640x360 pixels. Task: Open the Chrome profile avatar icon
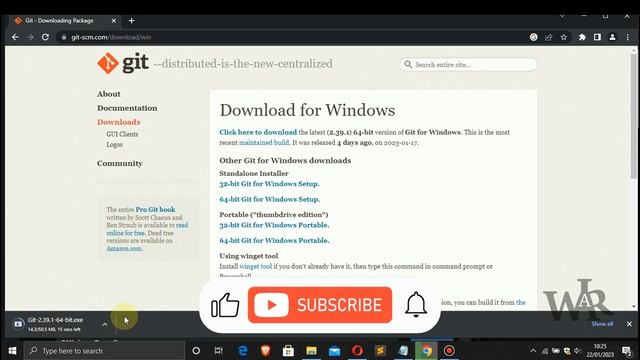[612, 37]
